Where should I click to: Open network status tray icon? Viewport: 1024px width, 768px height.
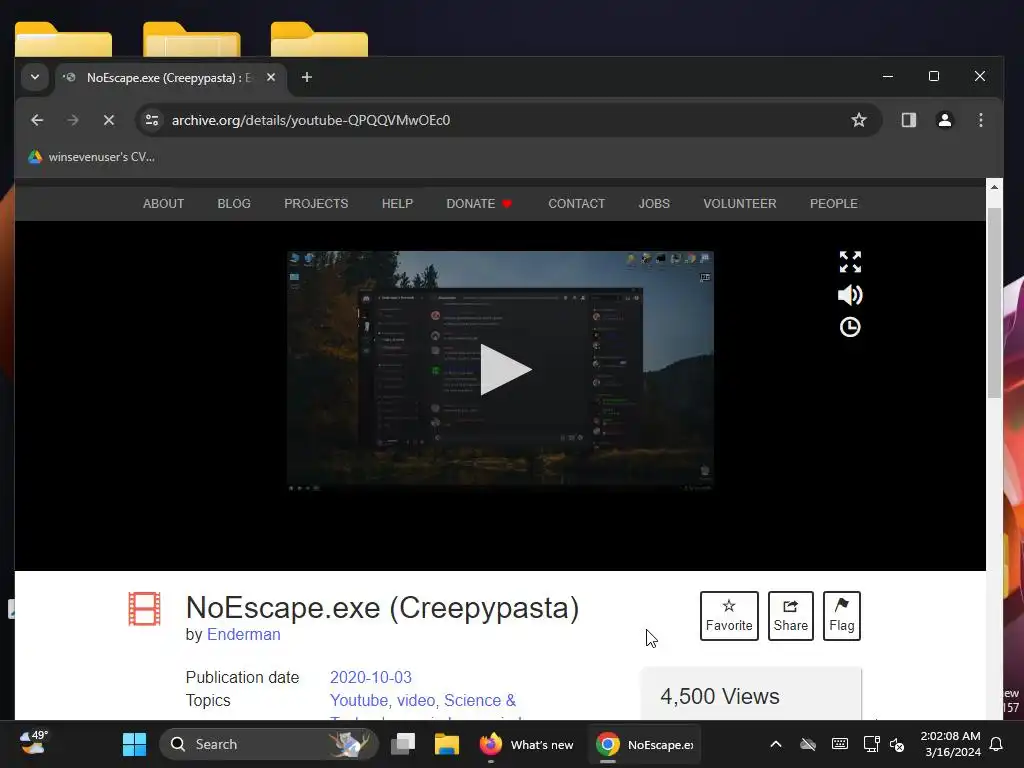[x=871, y=744]
